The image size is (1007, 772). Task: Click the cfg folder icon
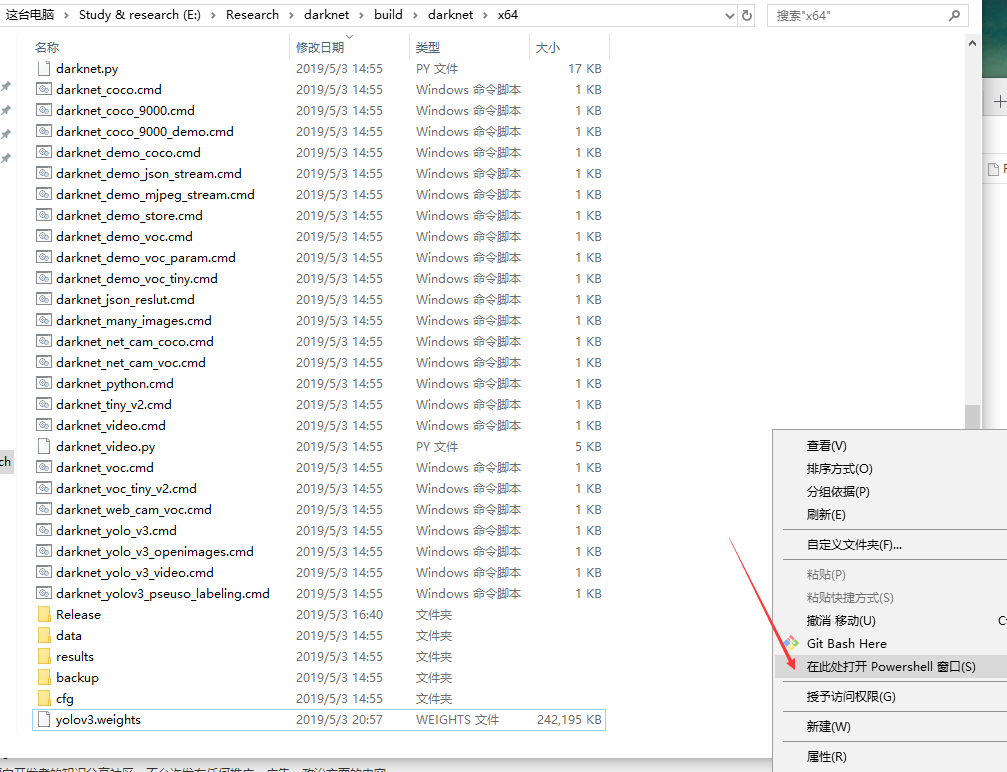44,698
